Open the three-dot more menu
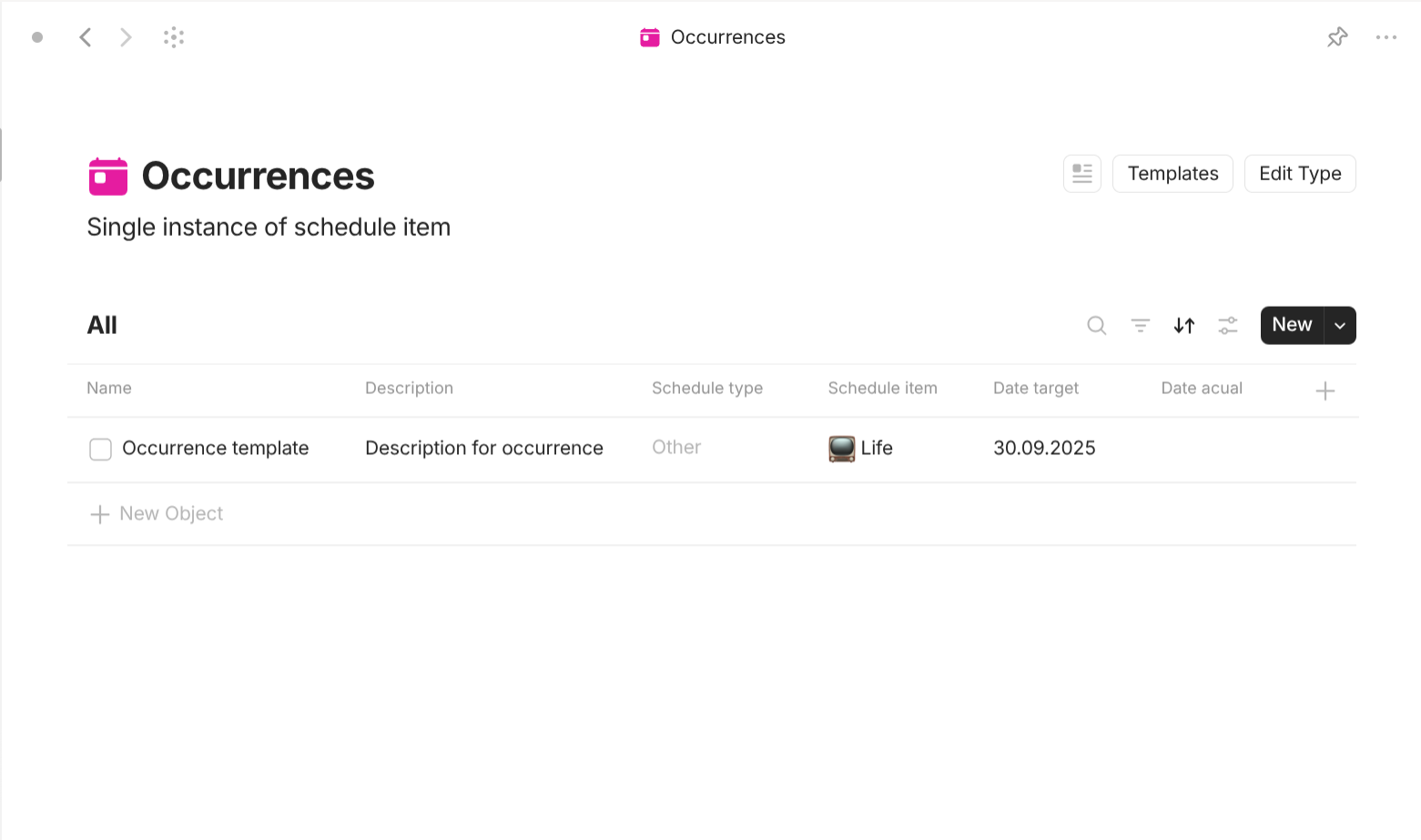Image resolution: width=1421 pixels, height=840 pixels. 1386,36
